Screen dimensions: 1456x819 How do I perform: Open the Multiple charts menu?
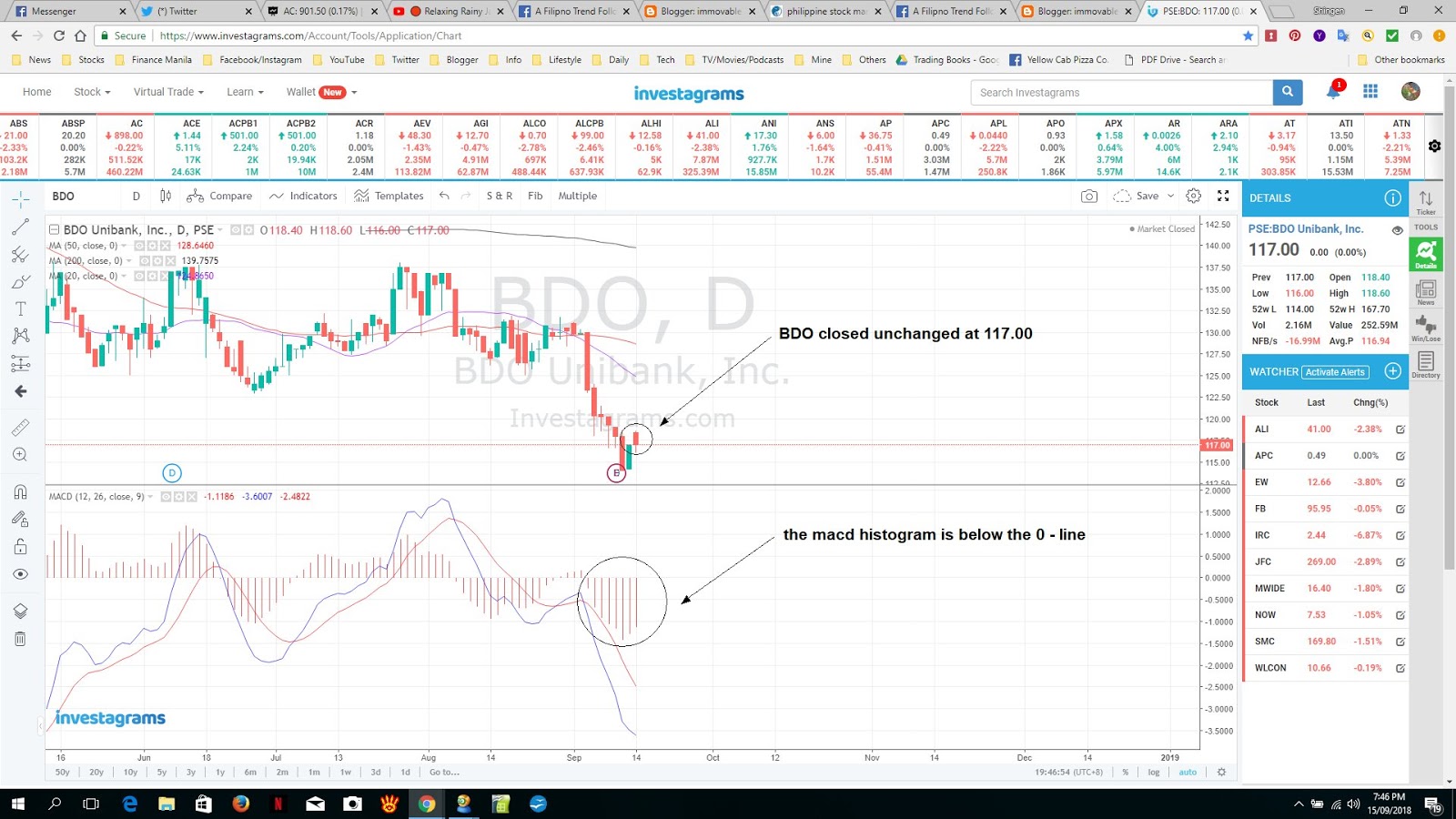click(x=578, y=196)
